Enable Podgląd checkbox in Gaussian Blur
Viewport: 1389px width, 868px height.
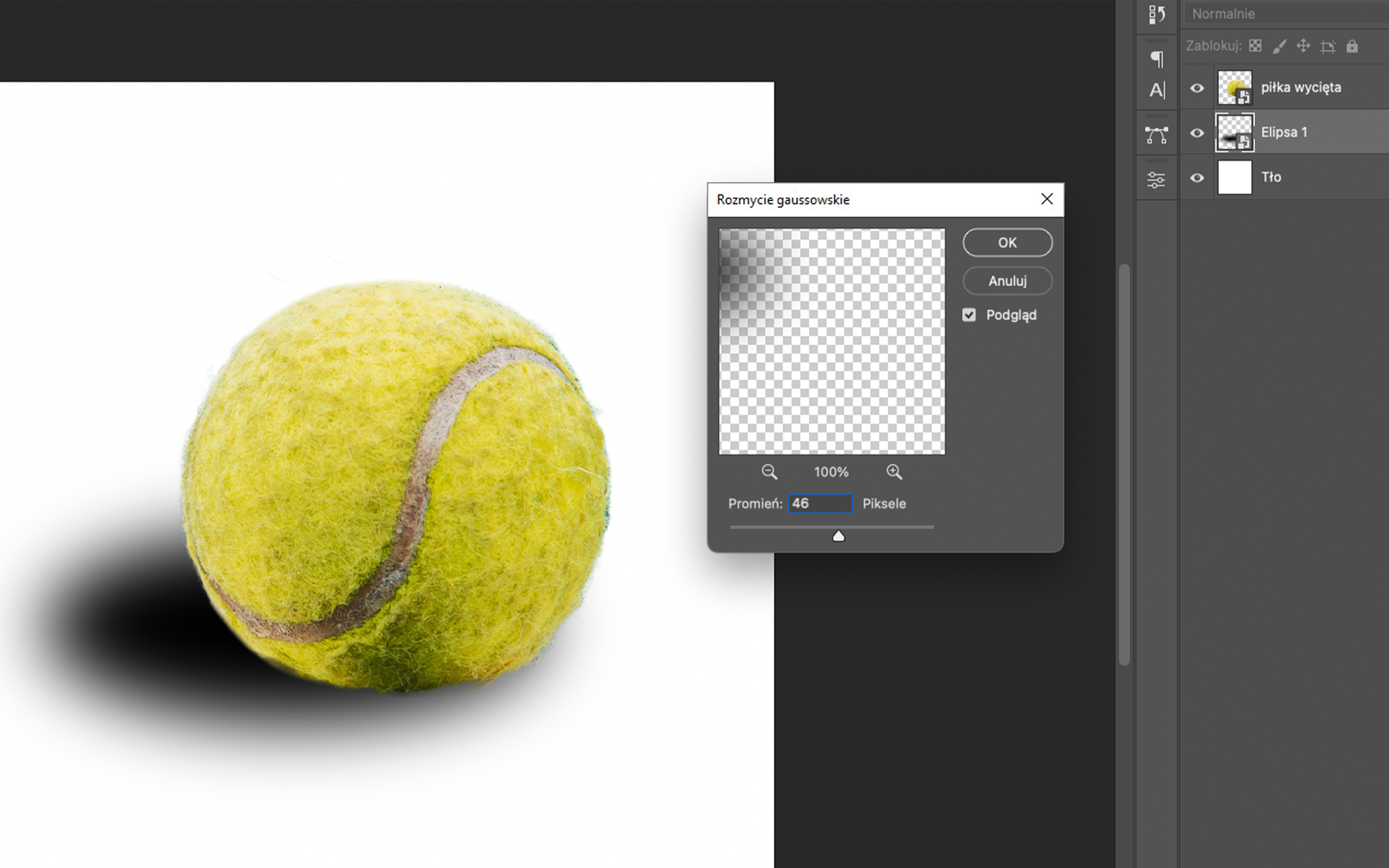[x=969, y=315]
